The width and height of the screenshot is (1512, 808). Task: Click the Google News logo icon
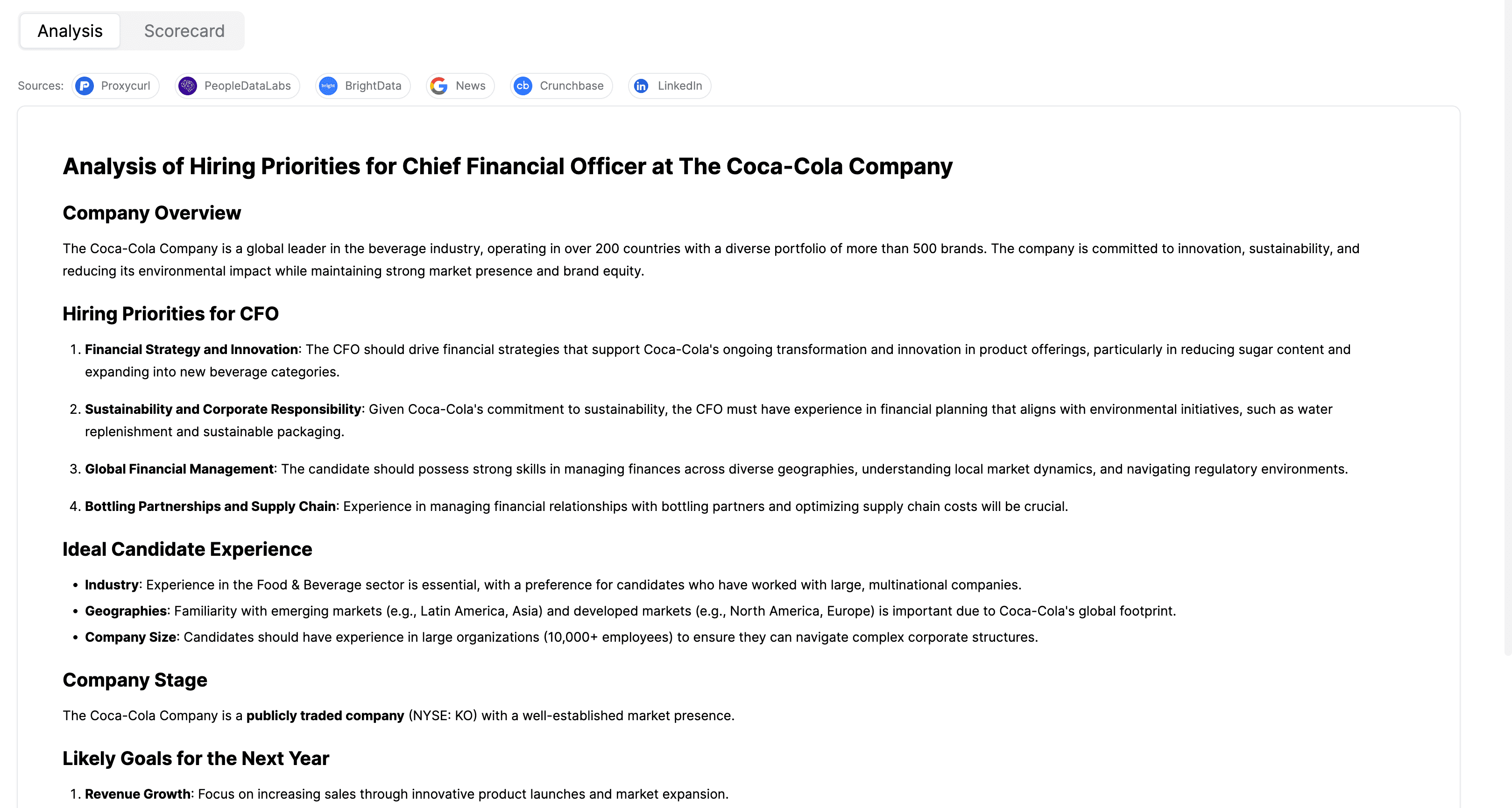(439, 86)
